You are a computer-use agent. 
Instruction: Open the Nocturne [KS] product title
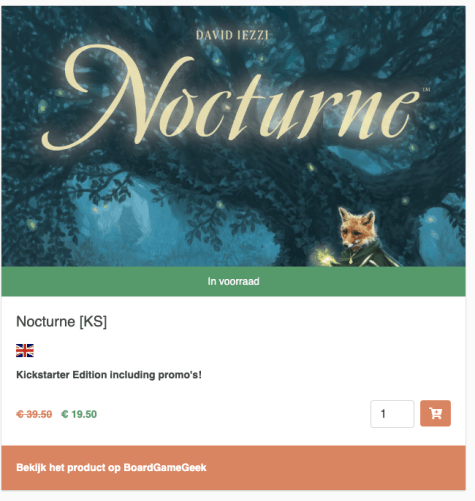point(62,322)
